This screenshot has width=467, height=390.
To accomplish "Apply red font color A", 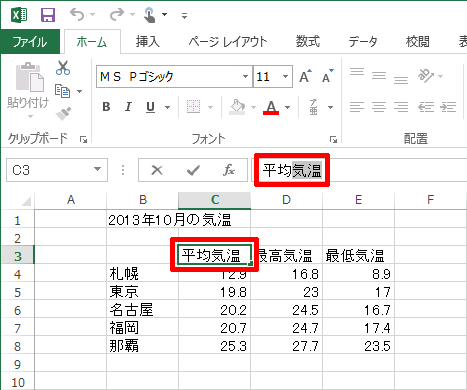I will tap(271, 107).
